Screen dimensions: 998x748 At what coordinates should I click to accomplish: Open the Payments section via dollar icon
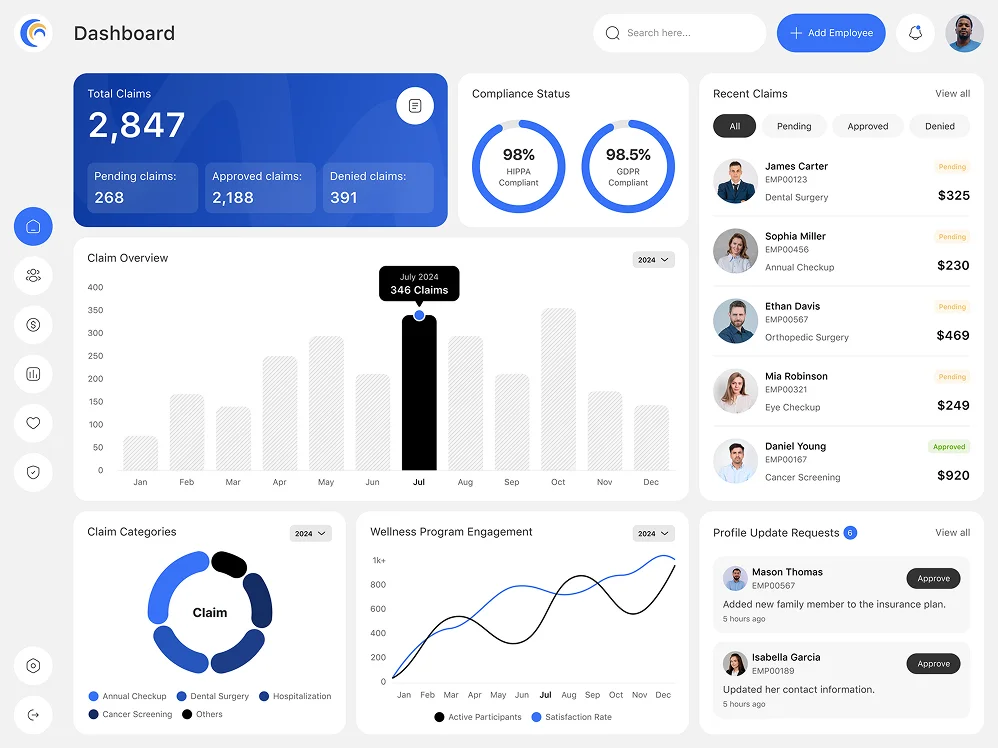click(33, 325)
